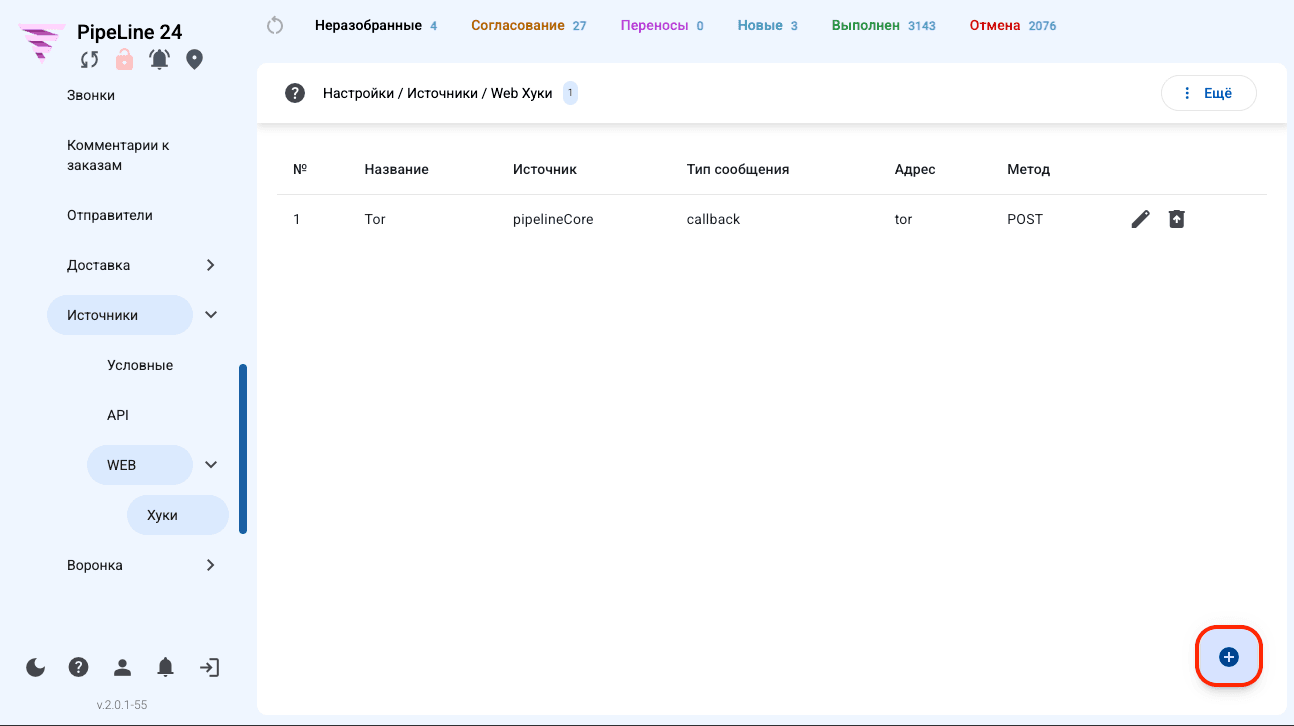The width and height of the screenshot is (1294, 726).
Task: Click the refresh icon beside Неразобранные
Action: point(276,25)
